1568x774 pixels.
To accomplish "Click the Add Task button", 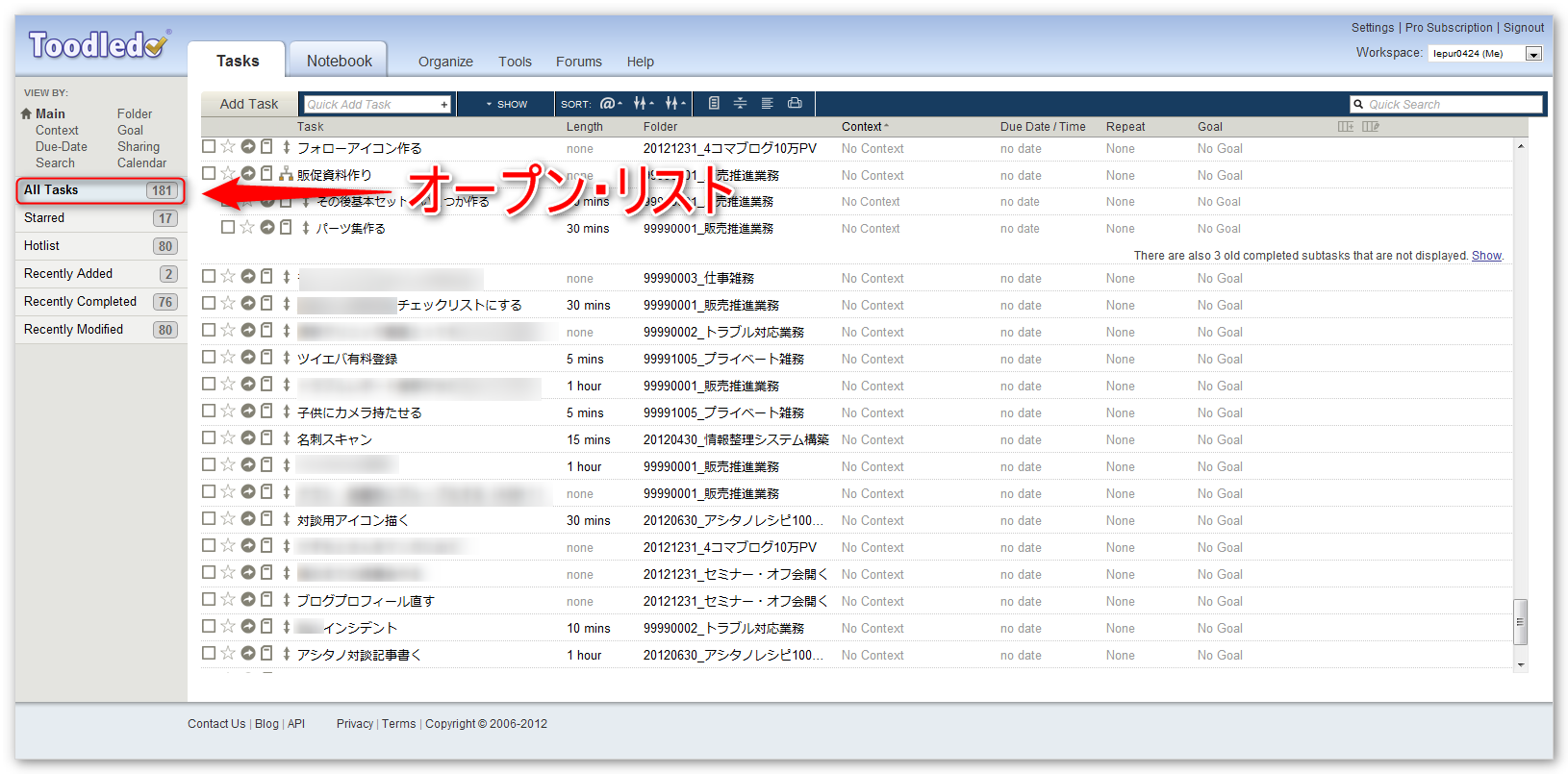I will 249,104.
